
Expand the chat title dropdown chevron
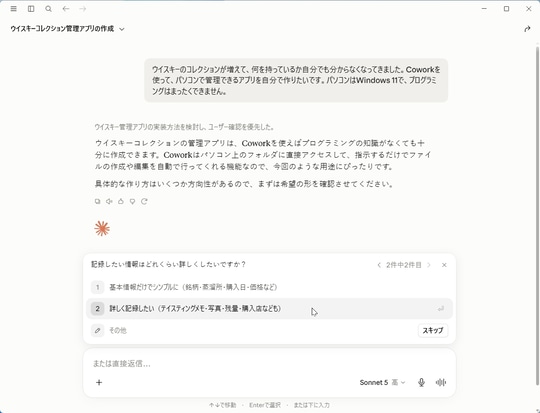(x=122, y=29)
